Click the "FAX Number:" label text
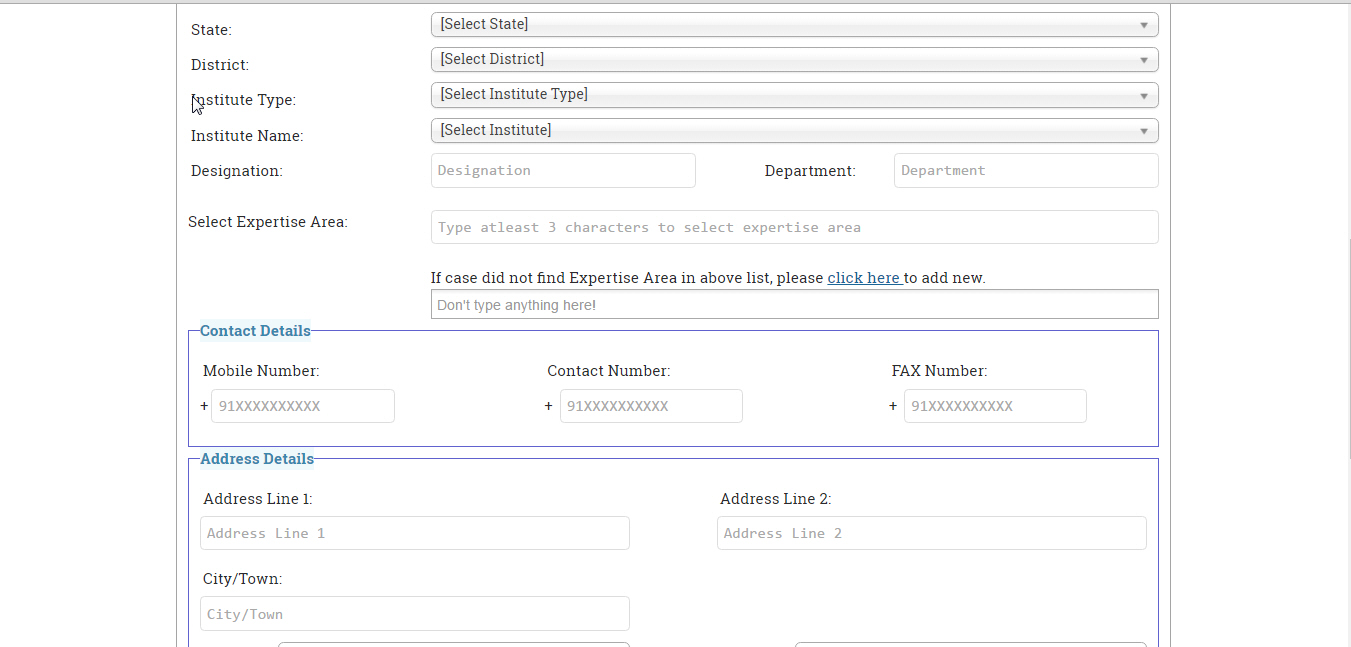This screenshot has width=1351, height=647. (x=939, y=371)
